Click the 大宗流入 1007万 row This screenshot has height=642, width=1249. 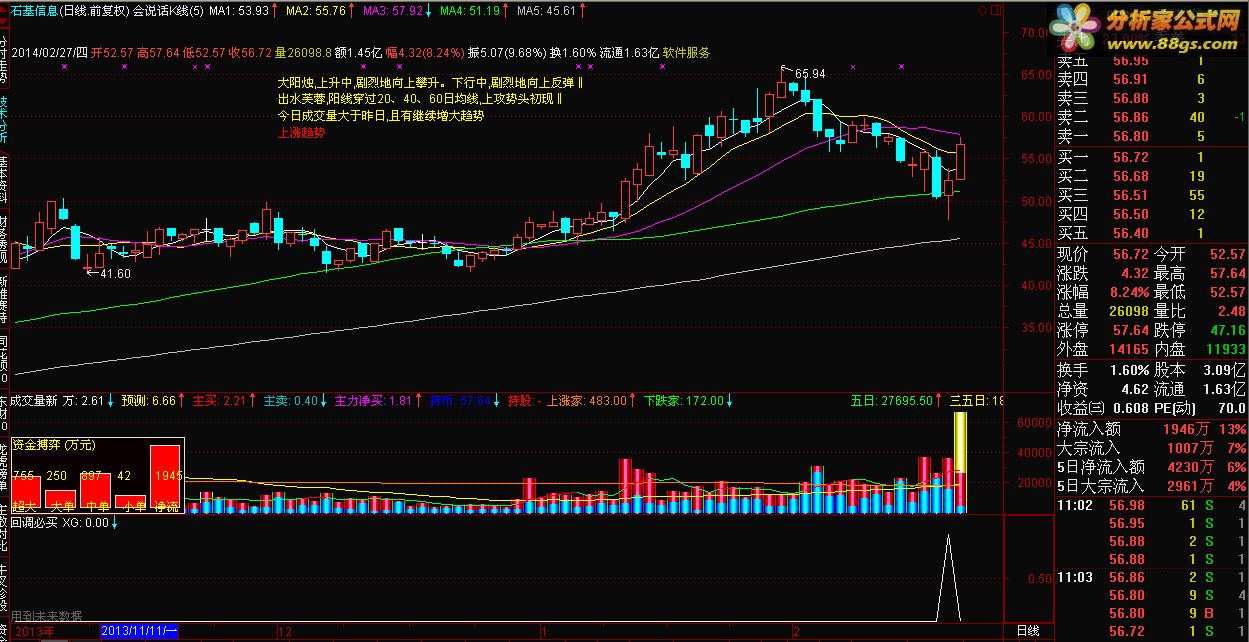tap(1151, 448)
